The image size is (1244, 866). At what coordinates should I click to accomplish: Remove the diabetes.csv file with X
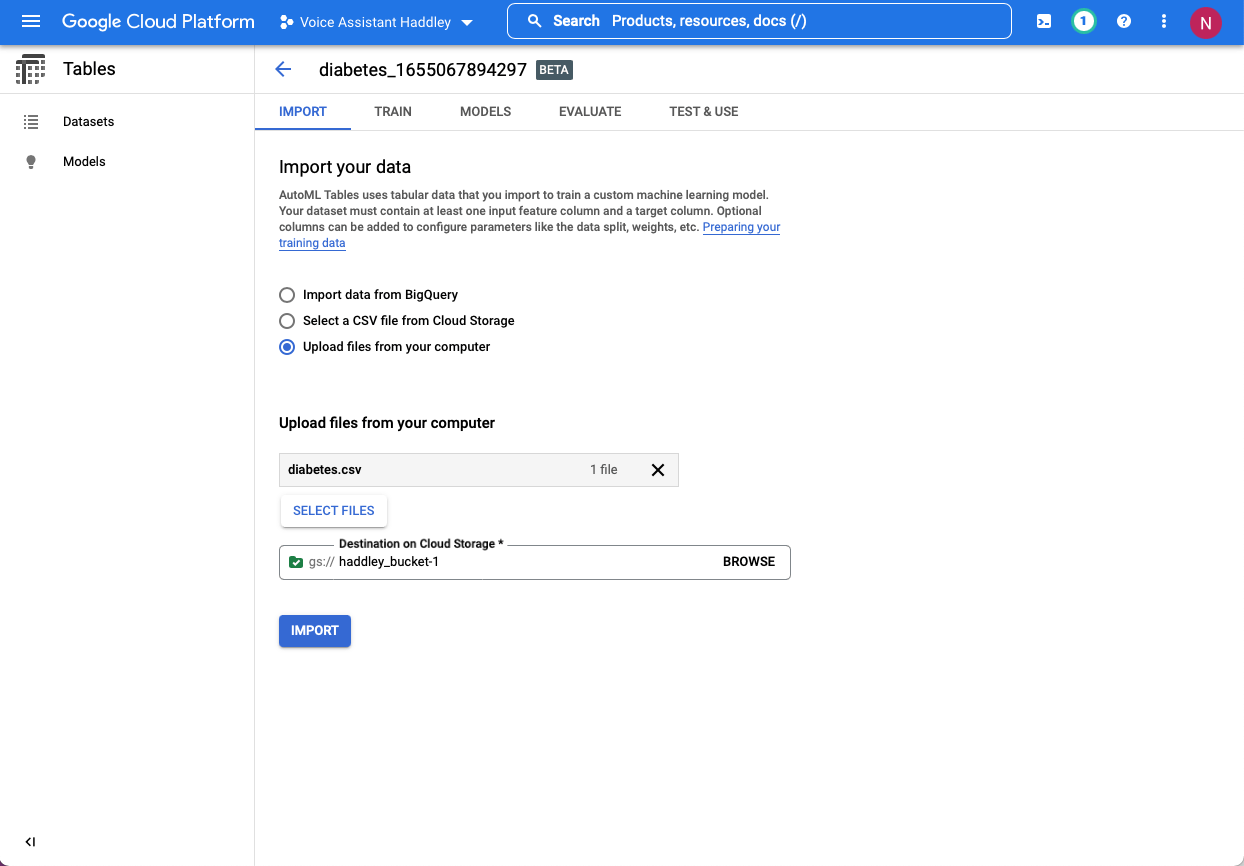pos(658,470)
